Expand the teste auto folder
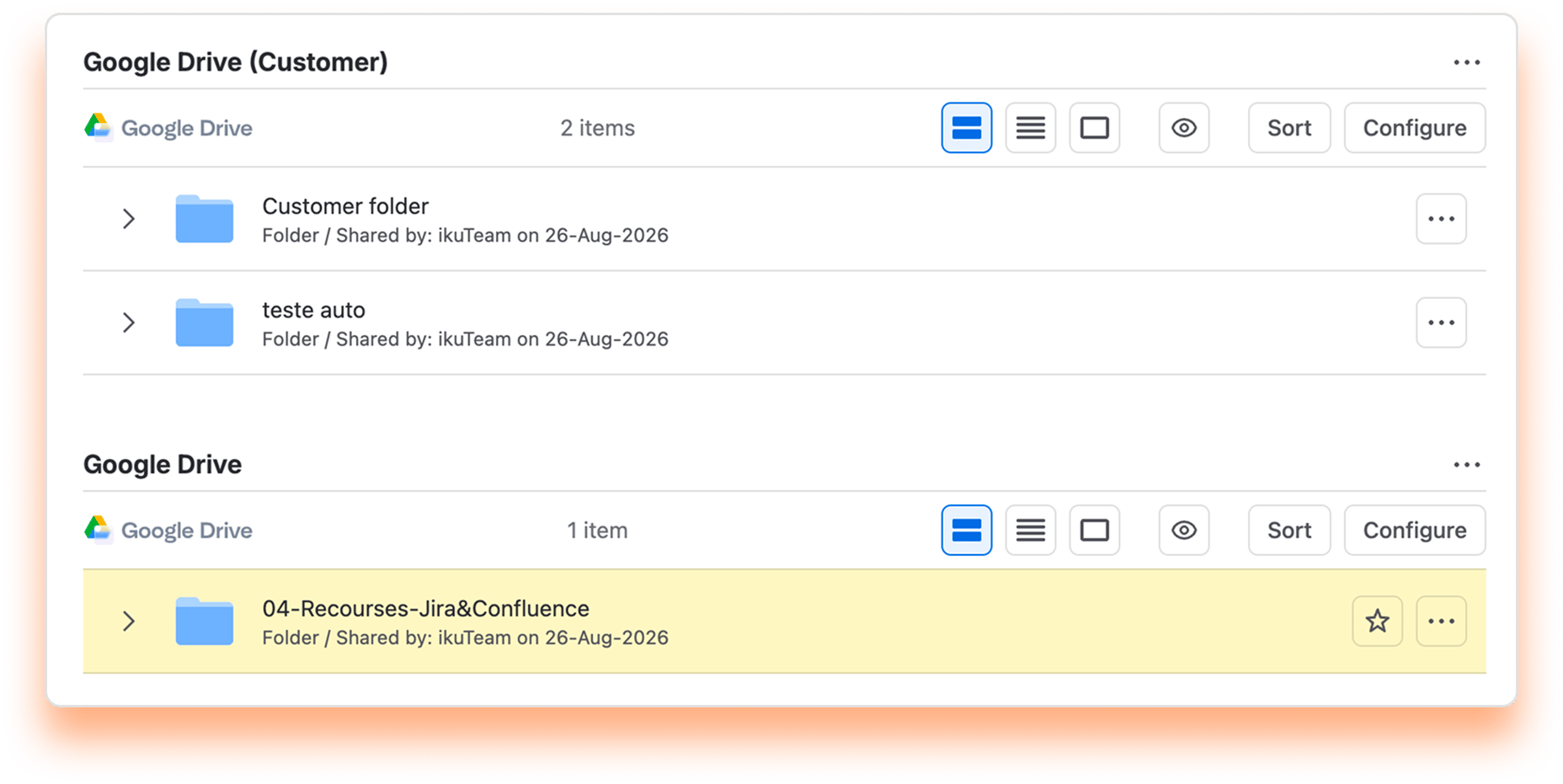The image size is (1563, 784). tap(129, 323)
